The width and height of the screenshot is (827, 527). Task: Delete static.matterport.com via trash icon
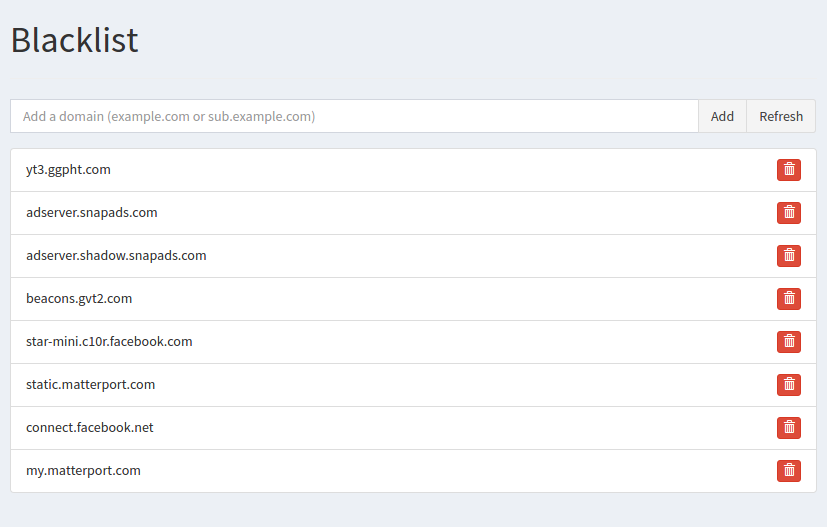tap(788, 385)
